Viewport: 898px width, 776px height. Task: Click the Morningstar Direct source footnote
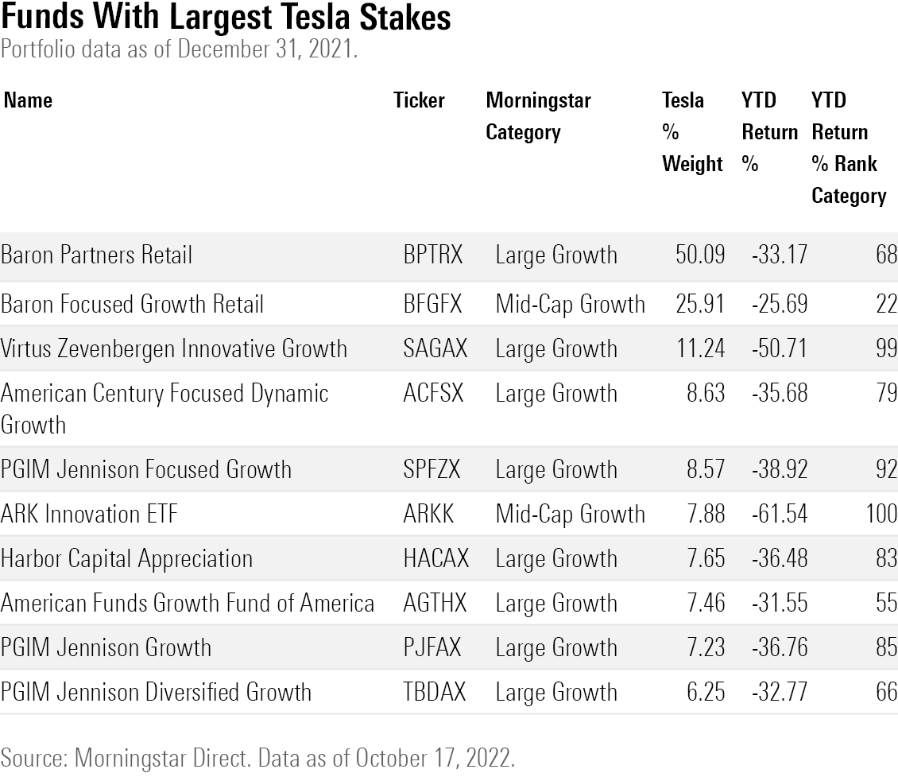[258, 757]
